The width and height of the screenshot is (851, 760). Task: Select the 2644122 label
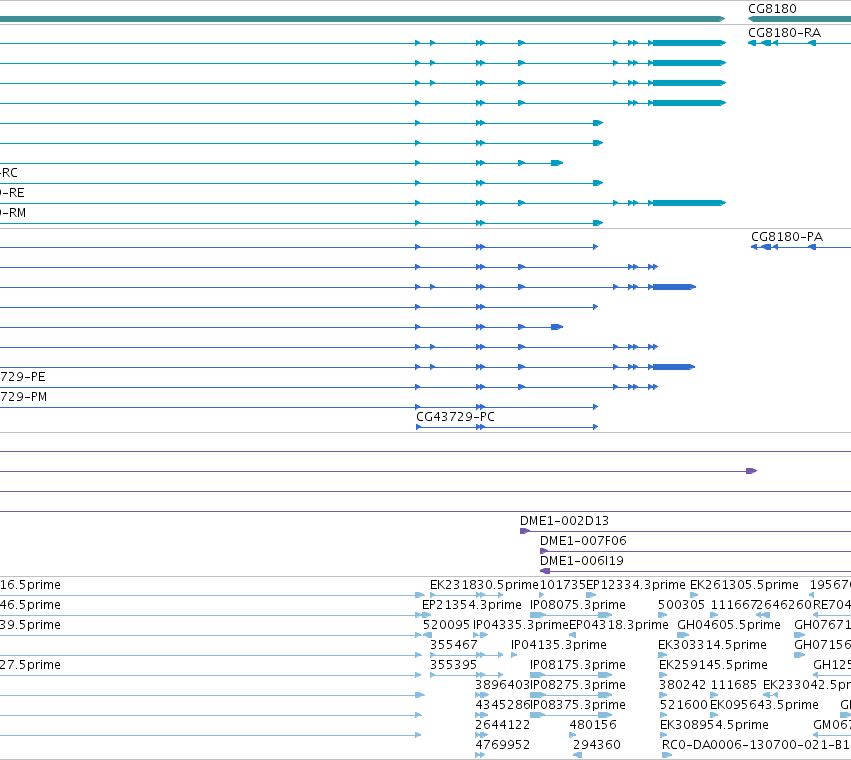503,725
